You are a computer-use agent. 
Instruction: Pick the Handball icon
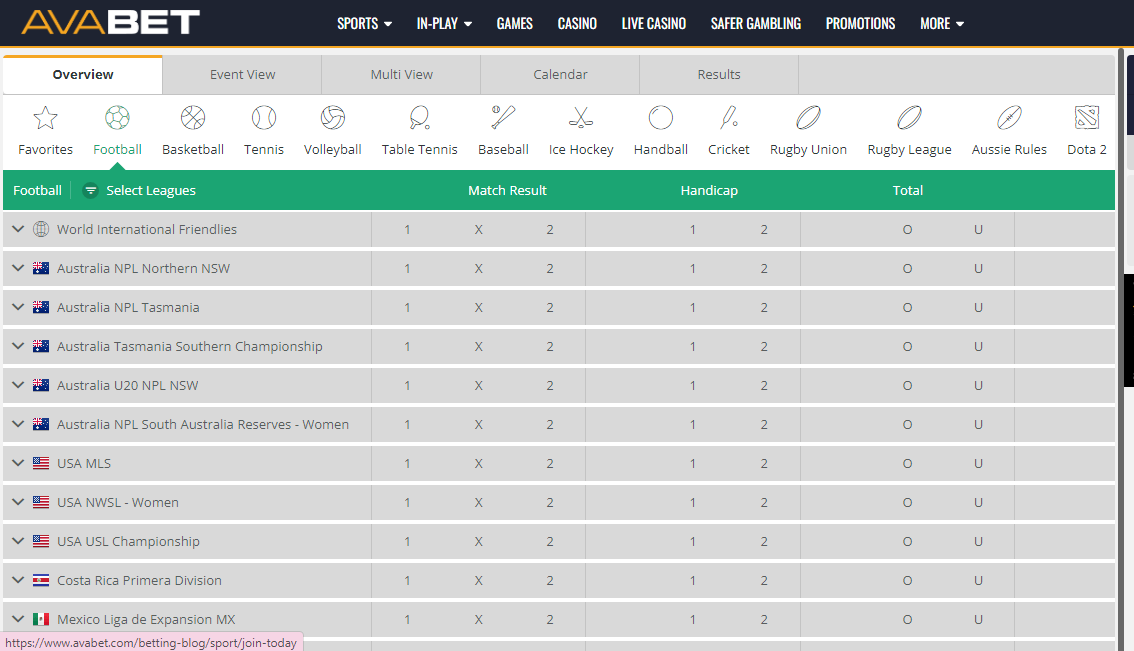point(661,117)
